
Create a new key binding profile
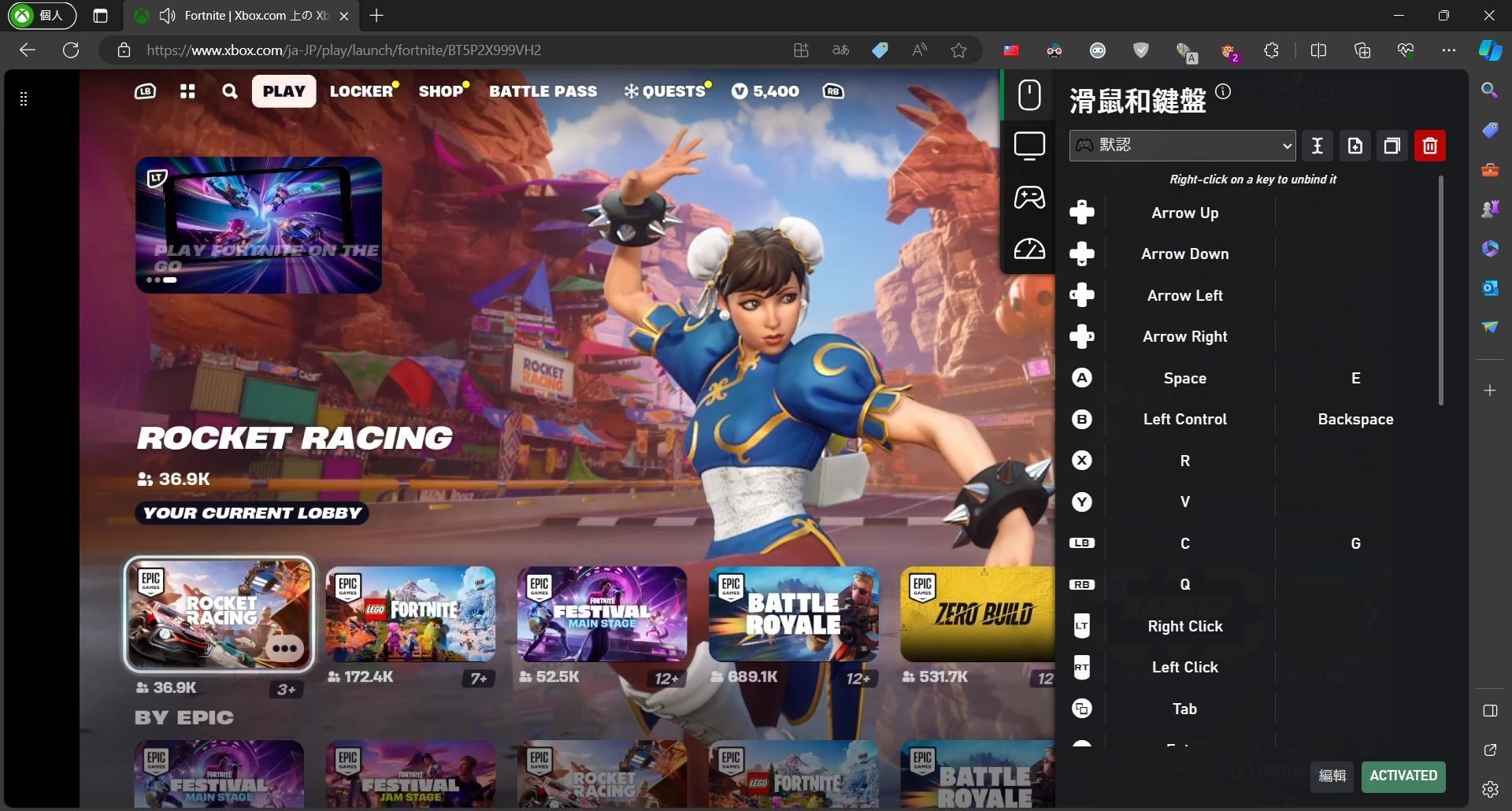click(x=1354, y=146)
